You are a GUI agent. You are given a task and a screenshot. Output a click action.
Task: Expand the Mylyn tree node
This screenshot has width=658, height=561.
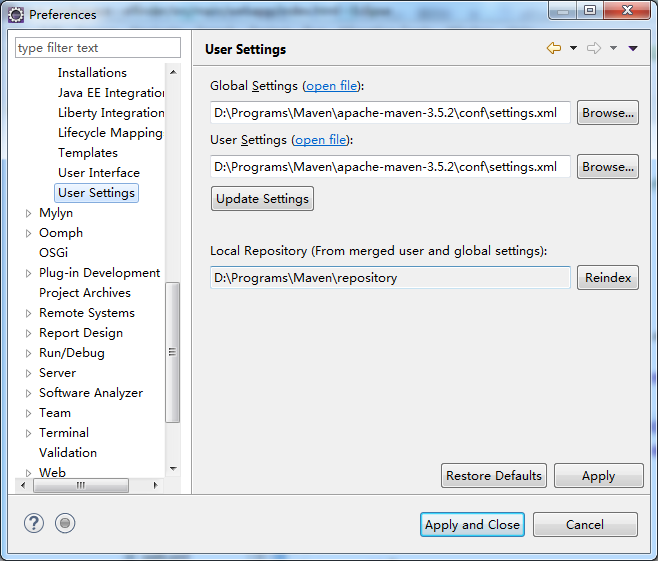pos(28,214)
